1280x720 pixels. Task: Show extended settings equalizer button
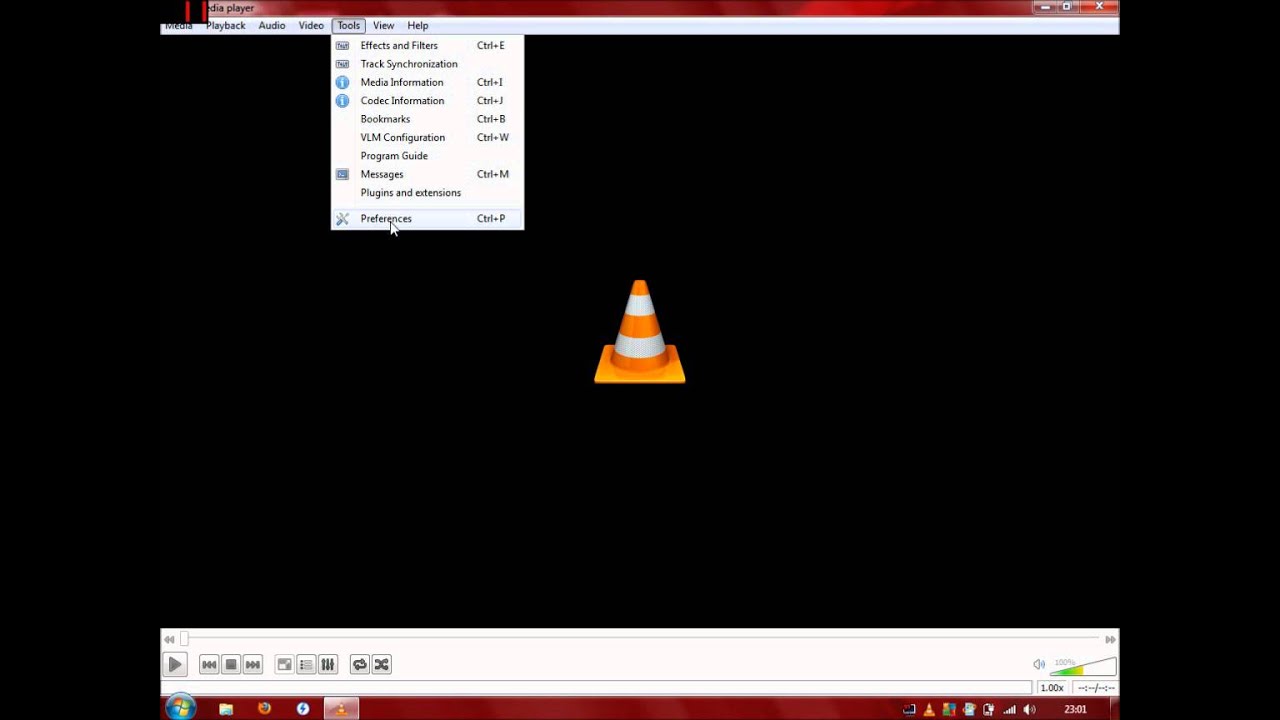tap(328, 664)
